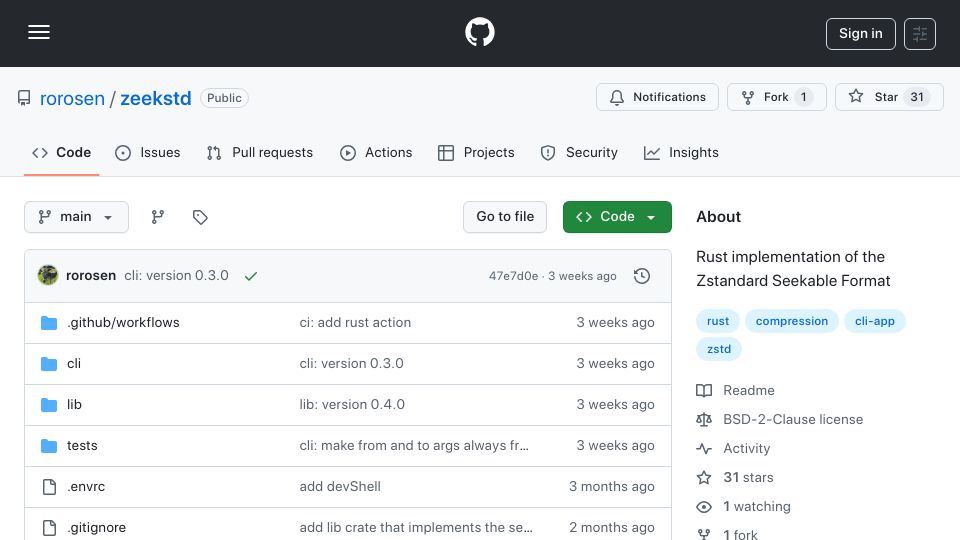Click the tests folder icon

pyautogui.click(x=49, y=446)
